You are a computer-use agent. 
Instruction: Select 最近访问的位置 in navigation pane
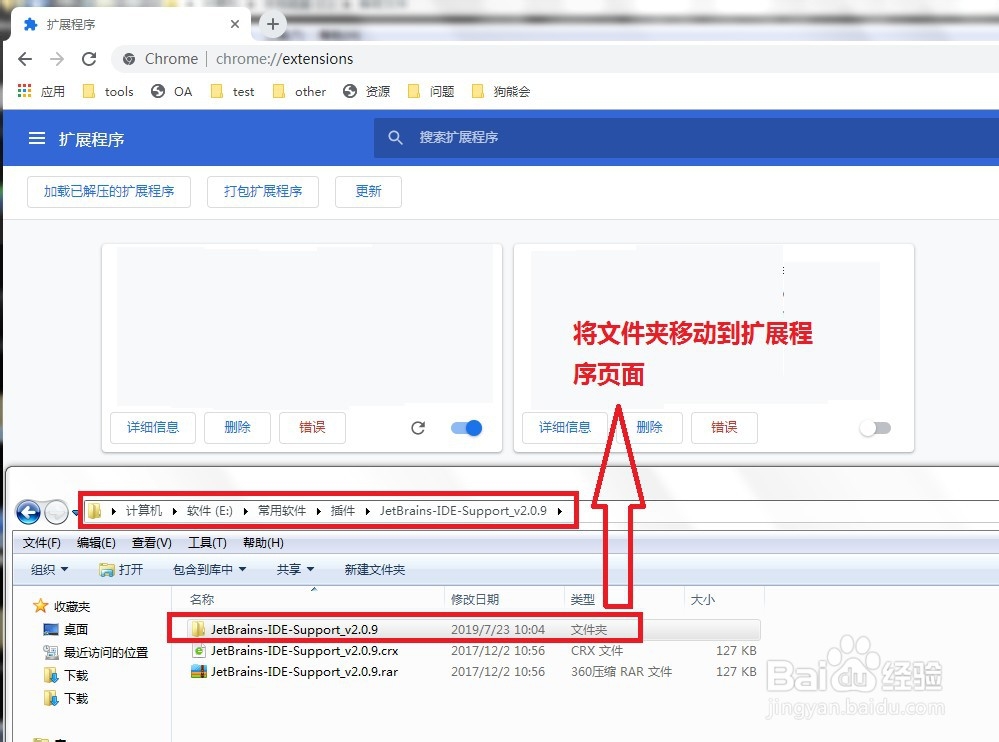[96, 652]
